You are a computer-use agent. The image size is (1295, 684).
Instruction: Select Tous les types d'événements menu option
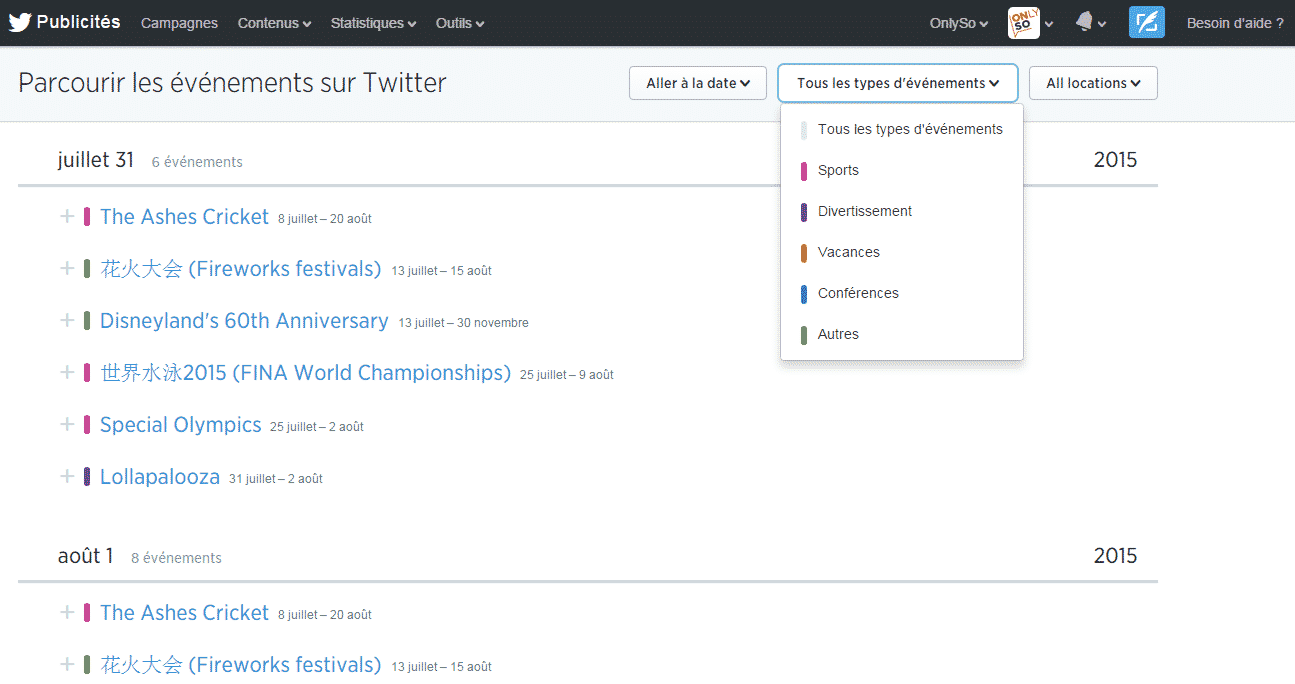[x=902, y=129]
